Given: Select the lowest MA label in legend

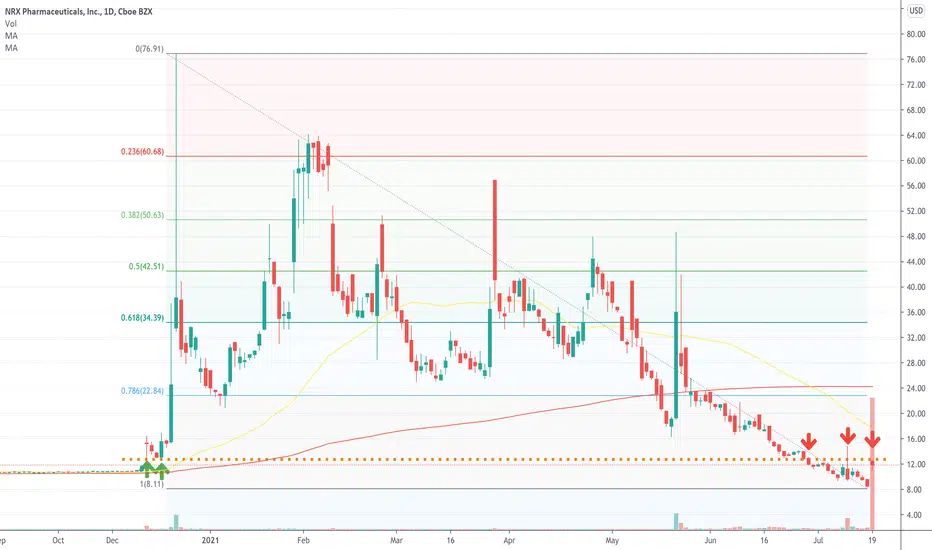Looking at the screenshot, I should coord(11,48).
